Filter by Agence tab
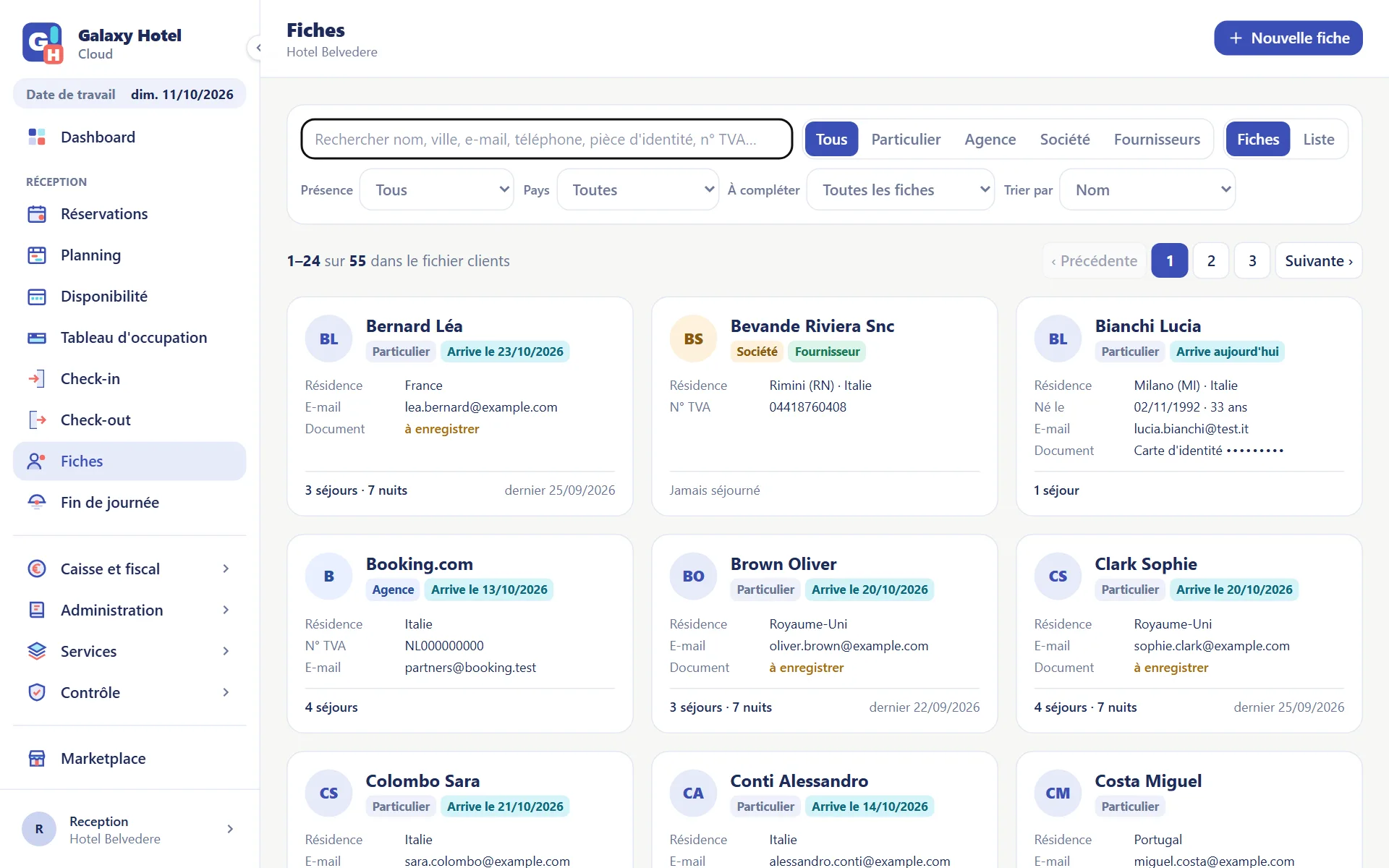Viewport: 1389px width, 868px height. [990, 139]
